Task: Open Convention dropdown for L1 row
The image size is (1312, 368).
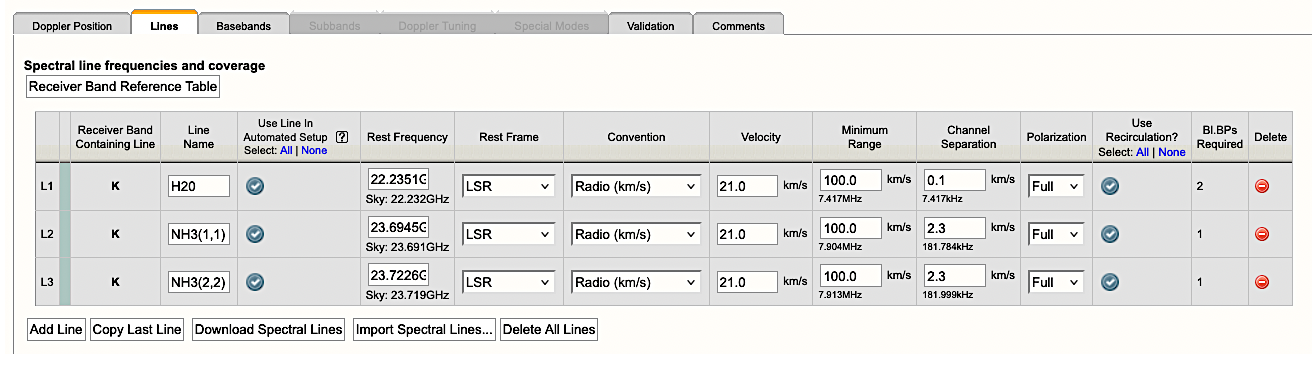Action: 636,186
